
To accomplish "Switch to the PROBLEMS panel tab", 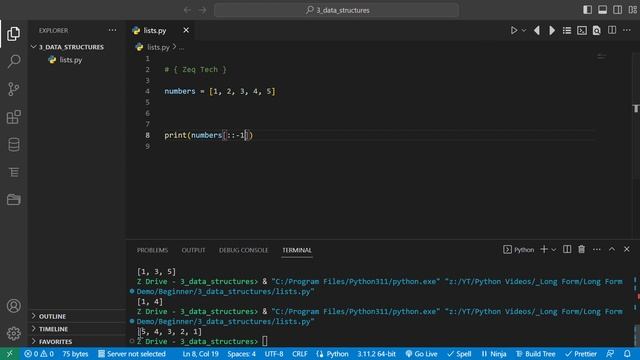I will (152, 250).
